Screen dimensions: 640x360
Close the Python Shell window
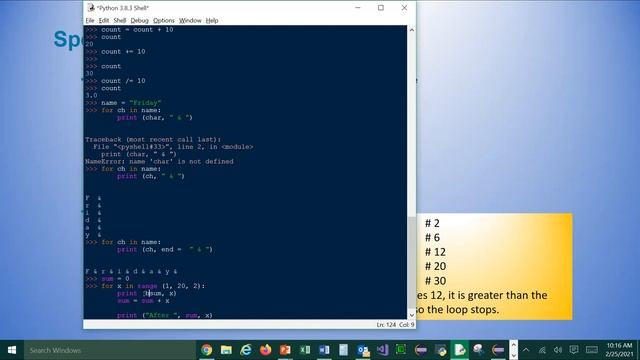(x=404, y=8)
